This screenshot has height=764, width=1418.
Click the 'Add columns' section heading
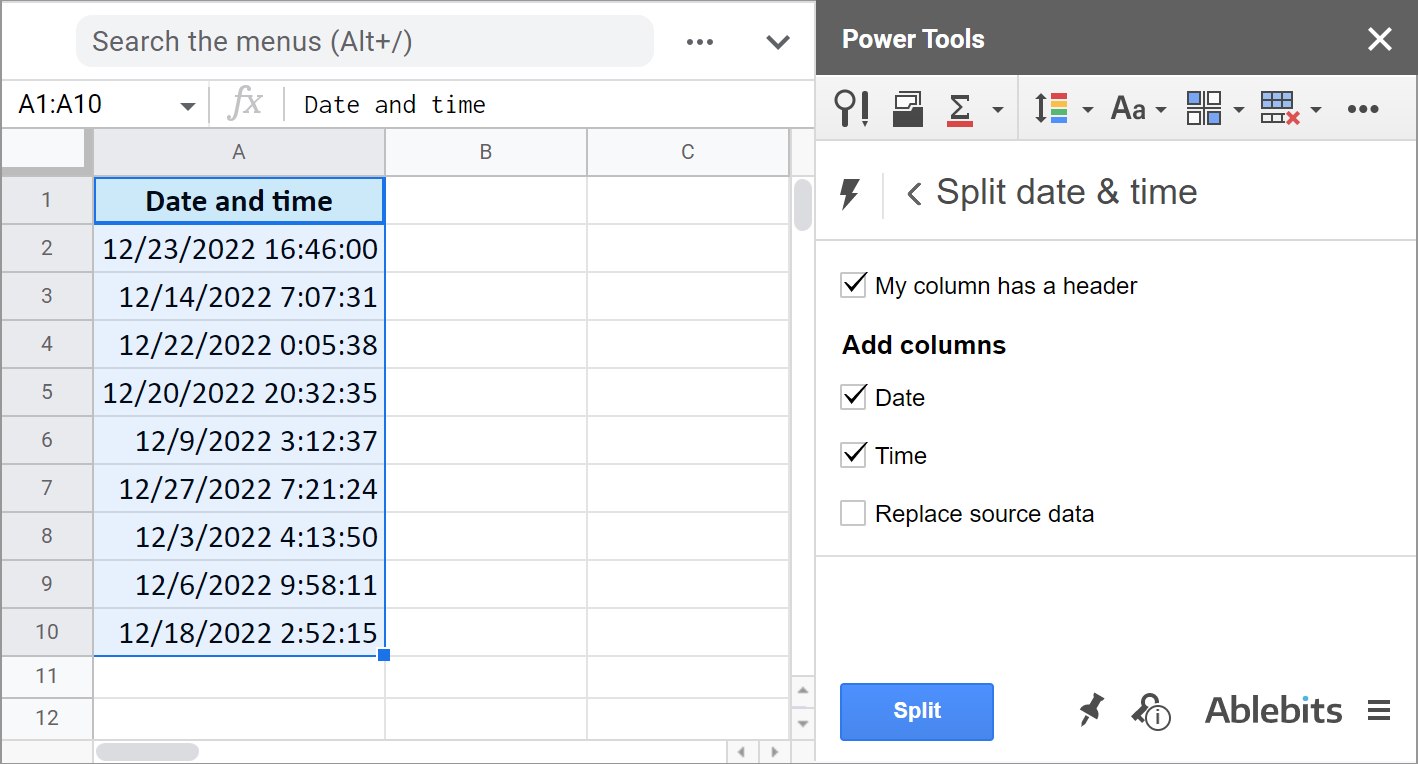click(924, 345)
